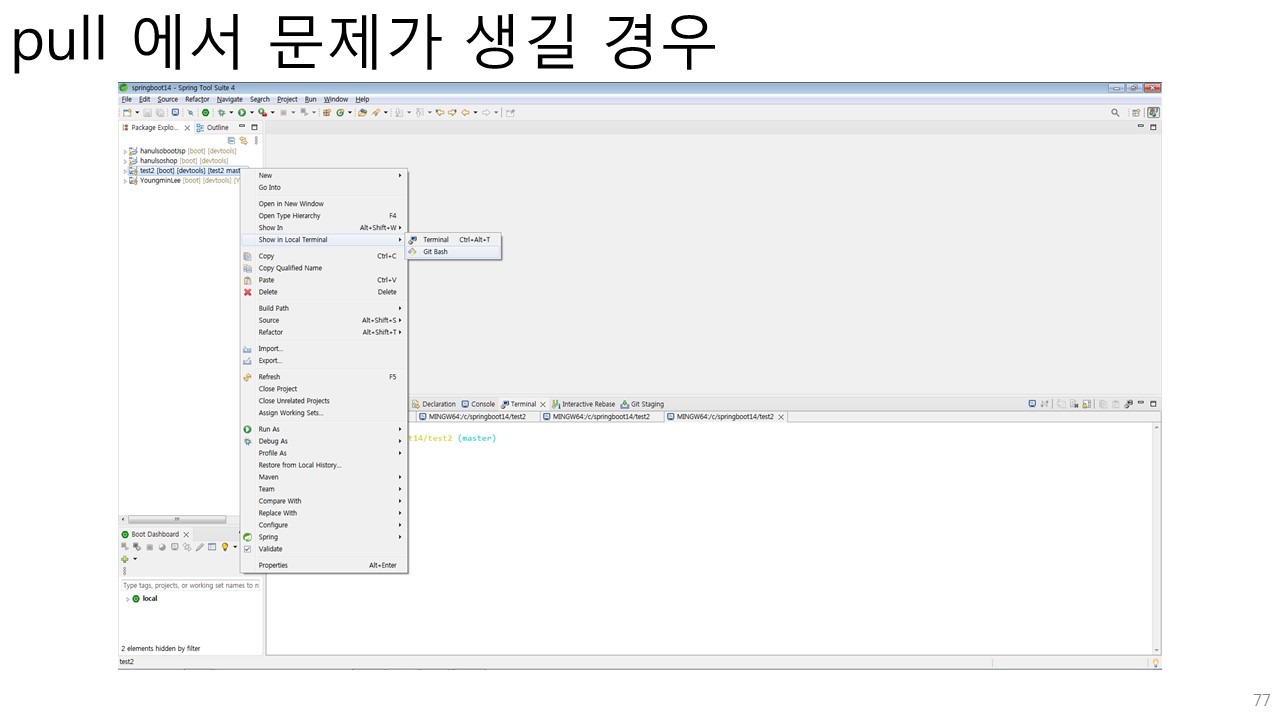Click the Back navigation arrow icon
1280x720 pixels.
[x=465, y=113]
